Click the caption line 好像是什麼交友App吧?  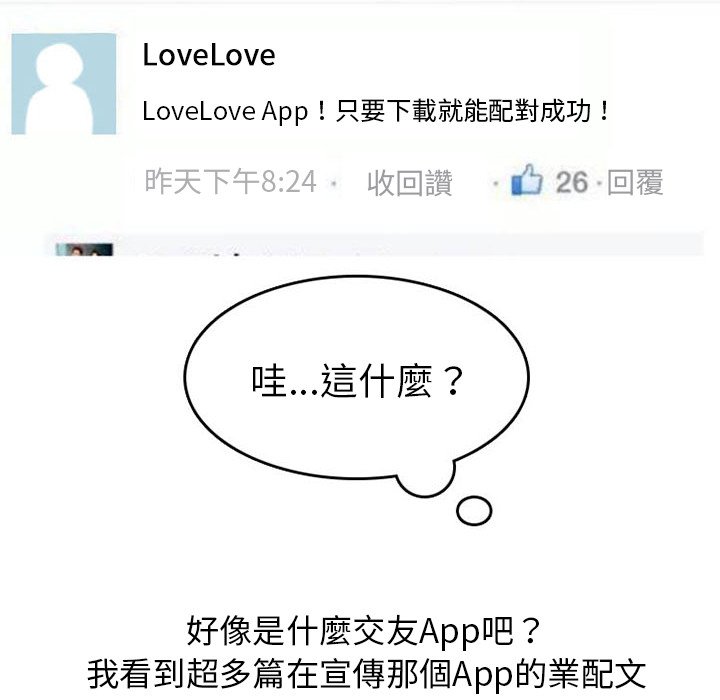[364, 631]
